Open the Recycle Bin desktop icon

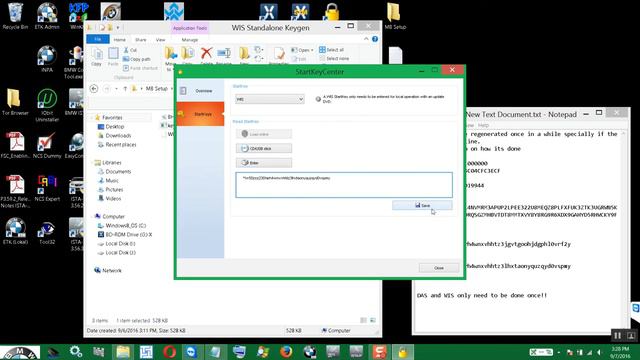click(x=15, y=17)
